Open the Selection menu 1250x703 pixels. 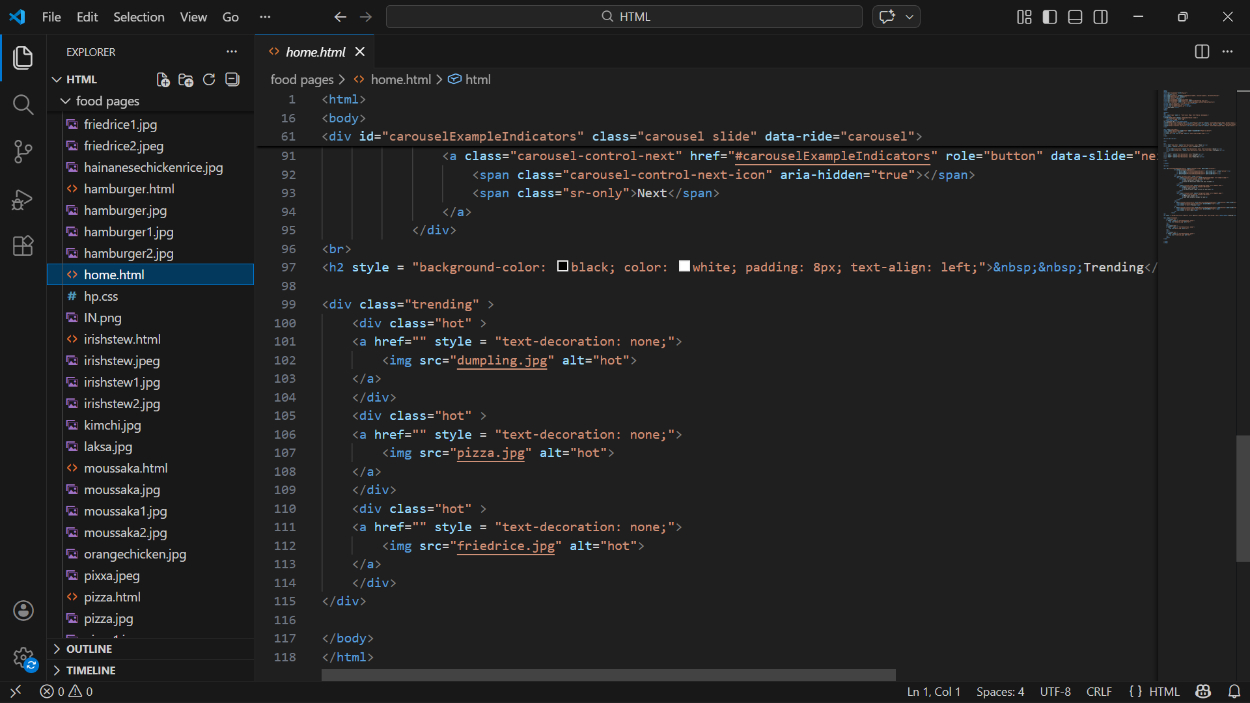click(x=138, y=17)
